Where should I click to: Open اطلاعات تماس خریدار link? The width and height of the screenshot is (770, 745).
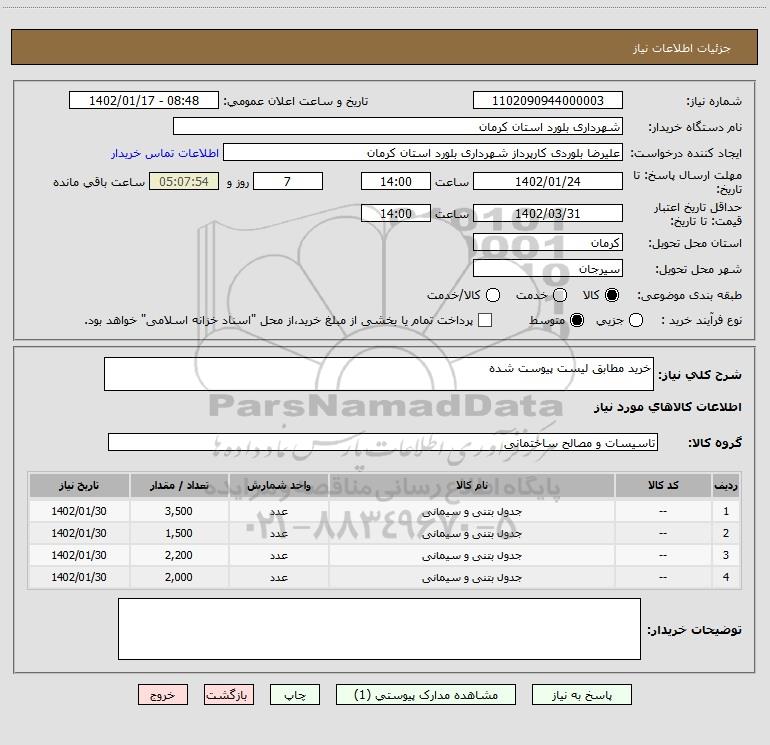(x=165, y=153)
